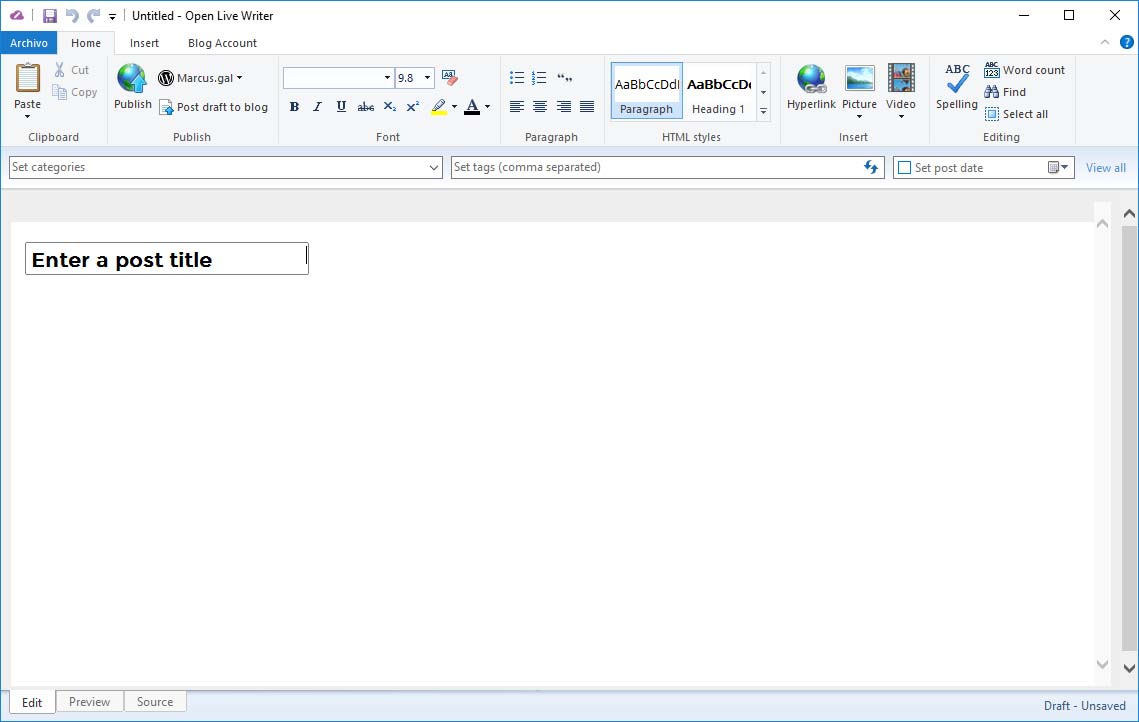This screenshot has width=1139, height=722.
Task: Open Word count
Action: (1024, 70)
